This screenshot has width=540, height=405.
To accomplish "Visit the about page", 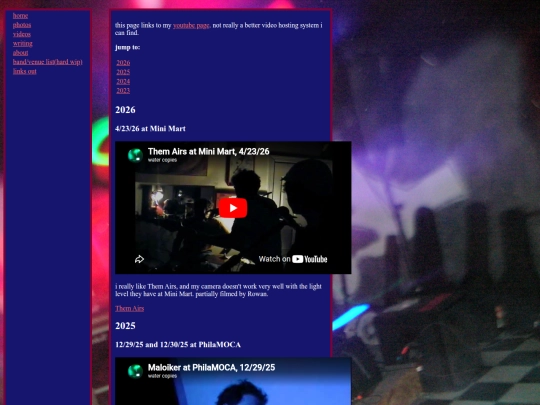I will pos(21,53).
